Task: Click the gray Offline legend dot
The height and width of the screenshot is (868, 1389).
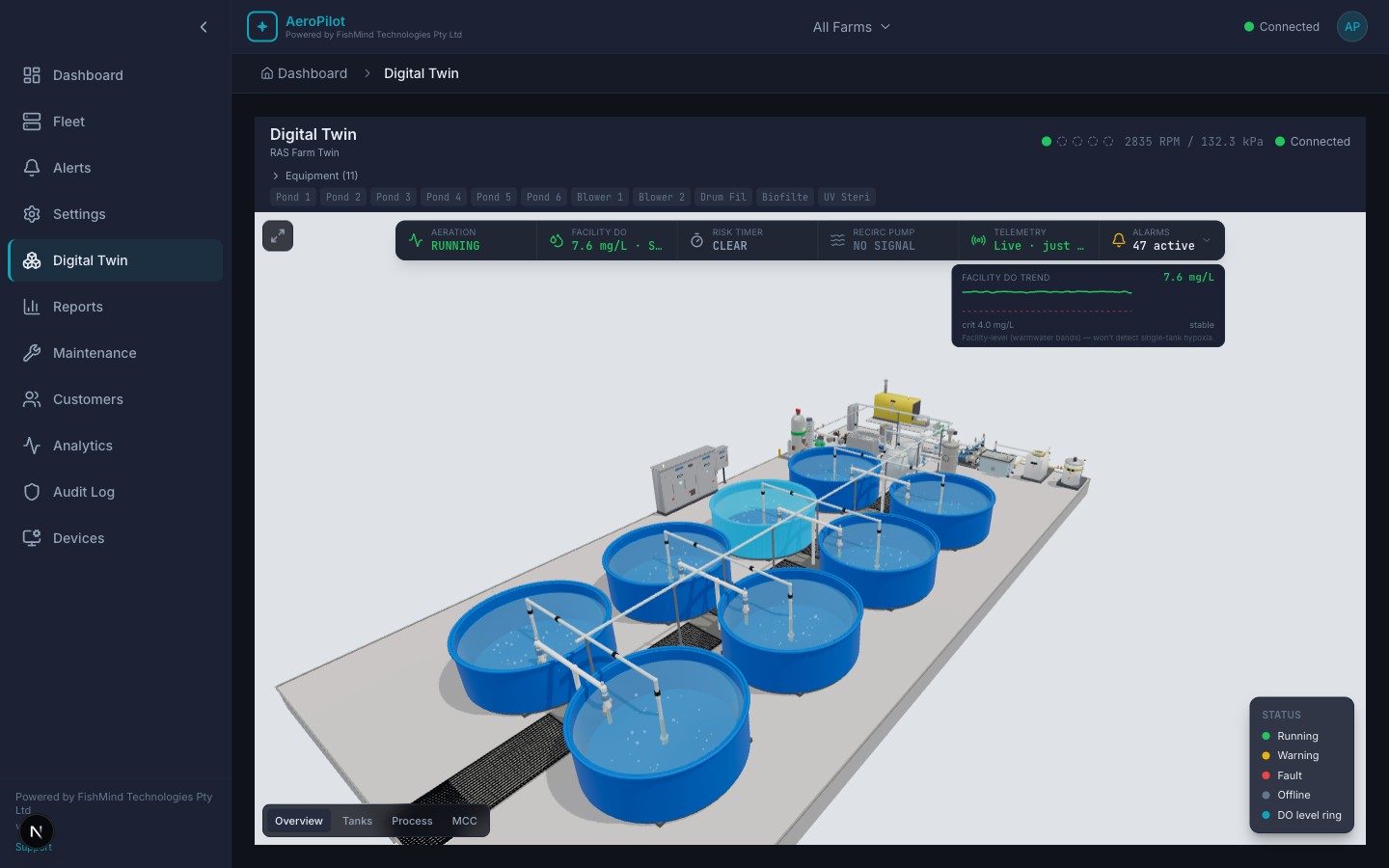Action: (1266, 795)
